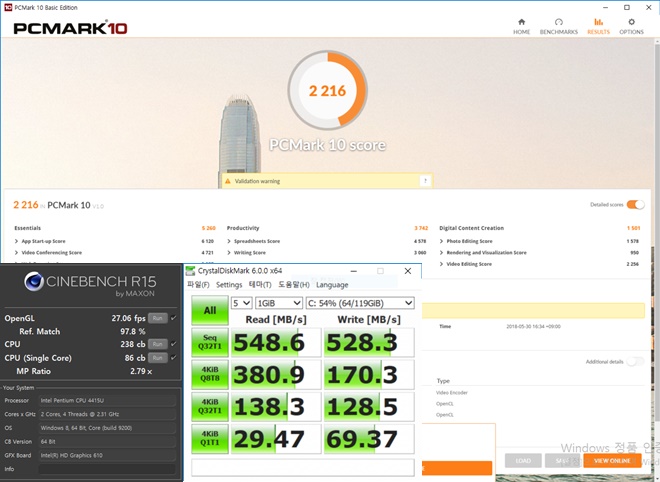The height and width of the screenshot is (482, 660).
Task: Click the 4KiB Q1T1 write value 69.37
Action: click(x=369, y=439)
